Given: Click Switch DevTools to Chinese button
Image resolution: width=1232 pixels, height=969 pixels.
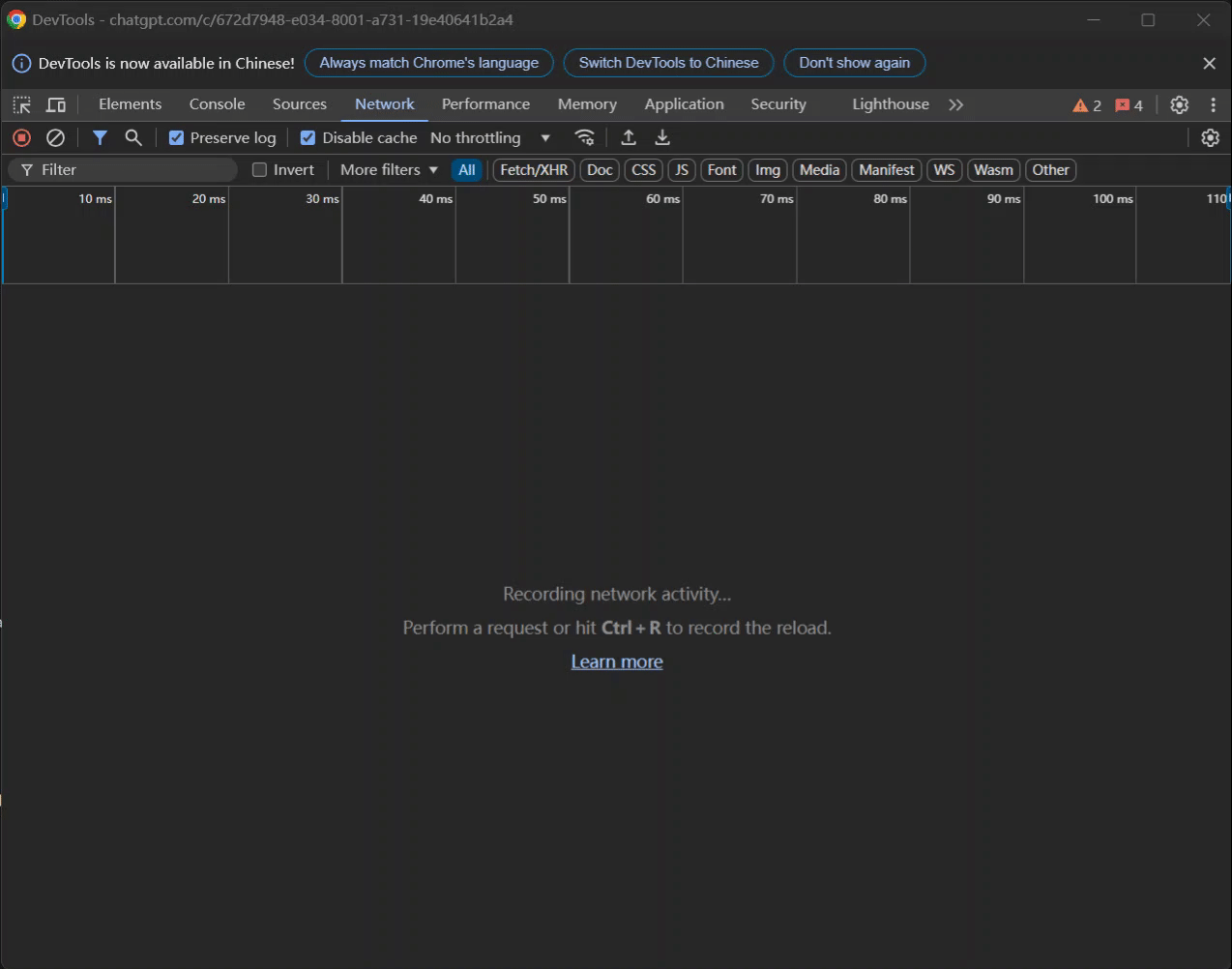Looking at the screenshot, I should 668,63.
